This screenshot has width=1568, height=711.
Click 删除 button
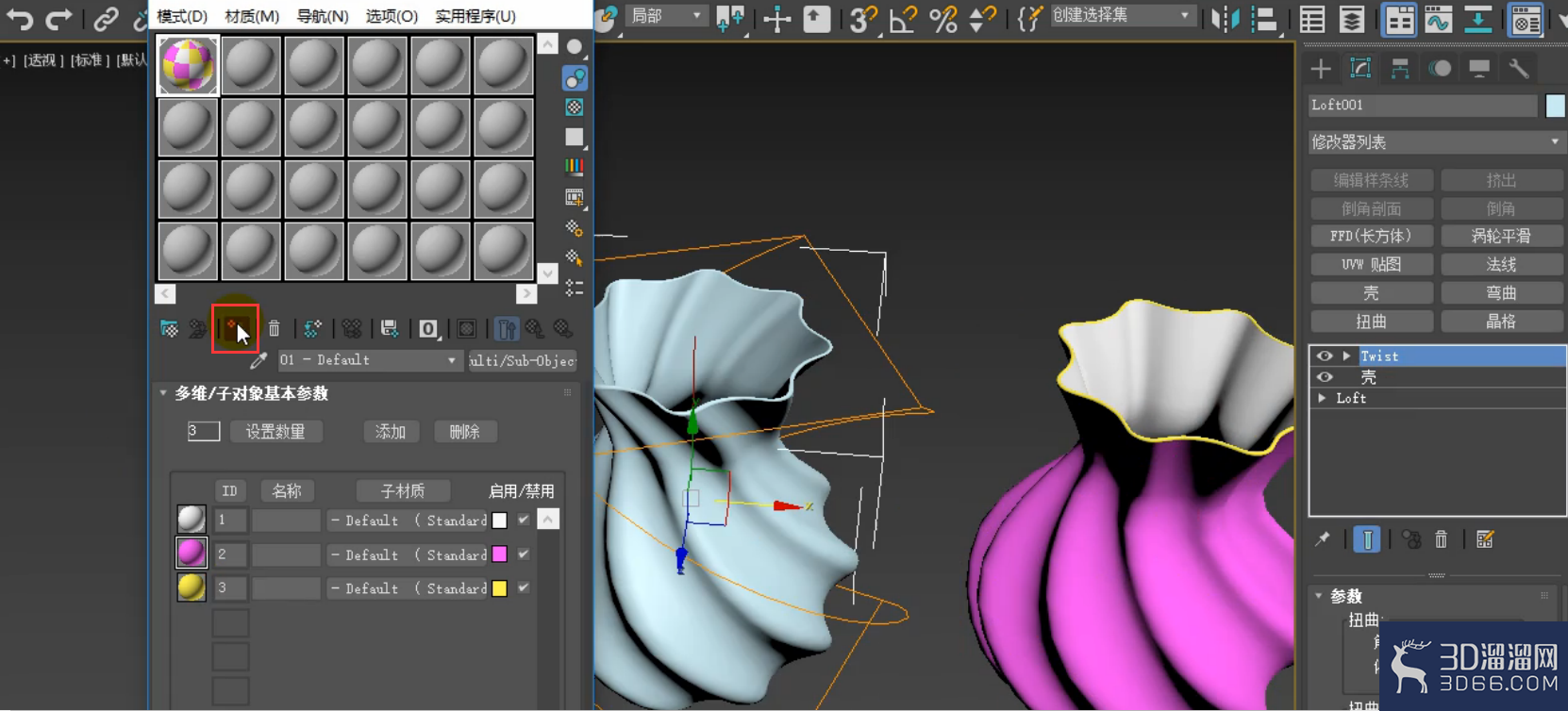coord(464,432)
